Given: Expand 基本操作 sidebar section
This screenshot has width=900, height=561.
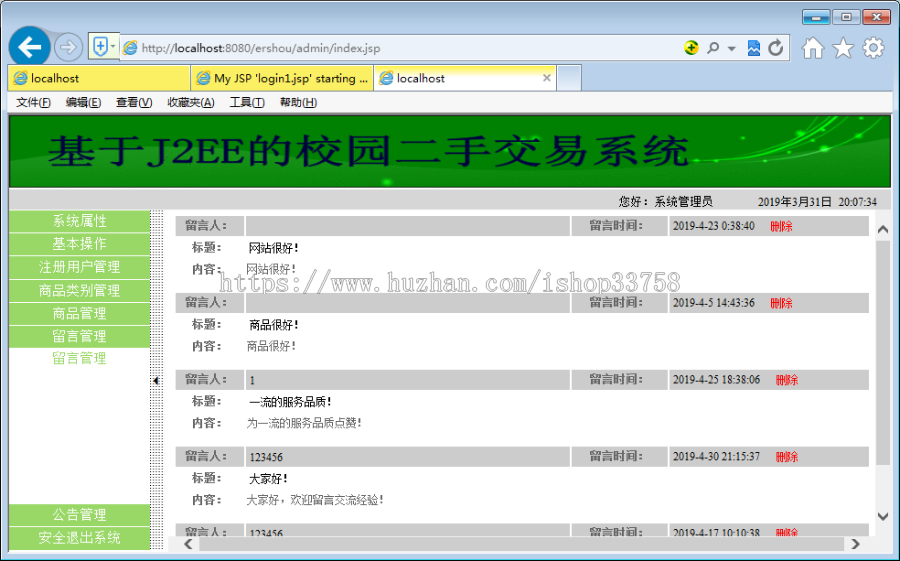Looking at the screenshot, I should tap(79, 244).
